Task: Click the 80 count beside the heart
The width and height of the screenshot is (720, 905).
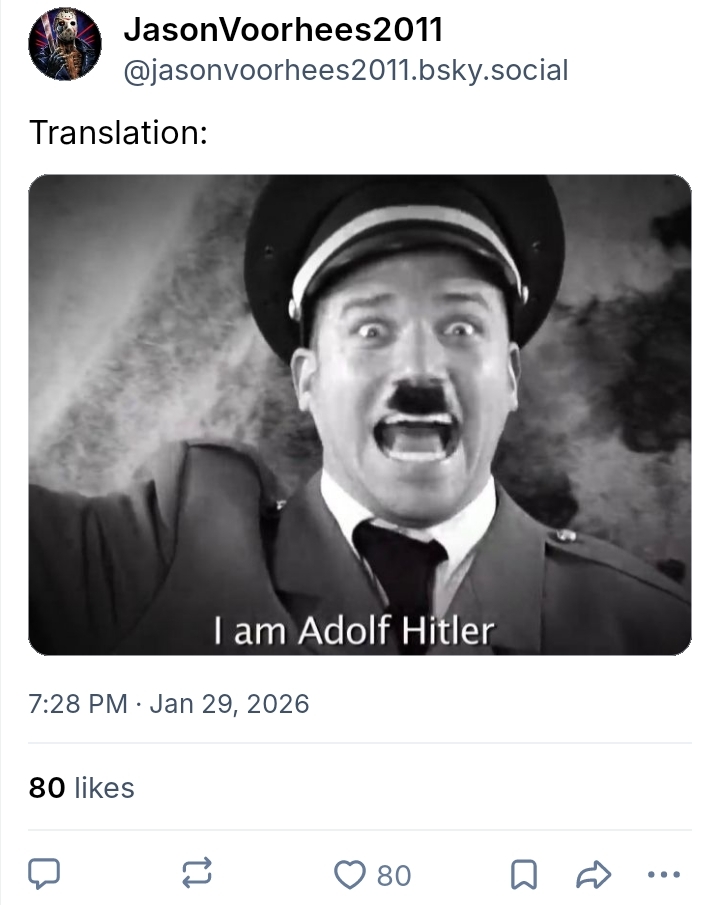Action: coord(394,876)
